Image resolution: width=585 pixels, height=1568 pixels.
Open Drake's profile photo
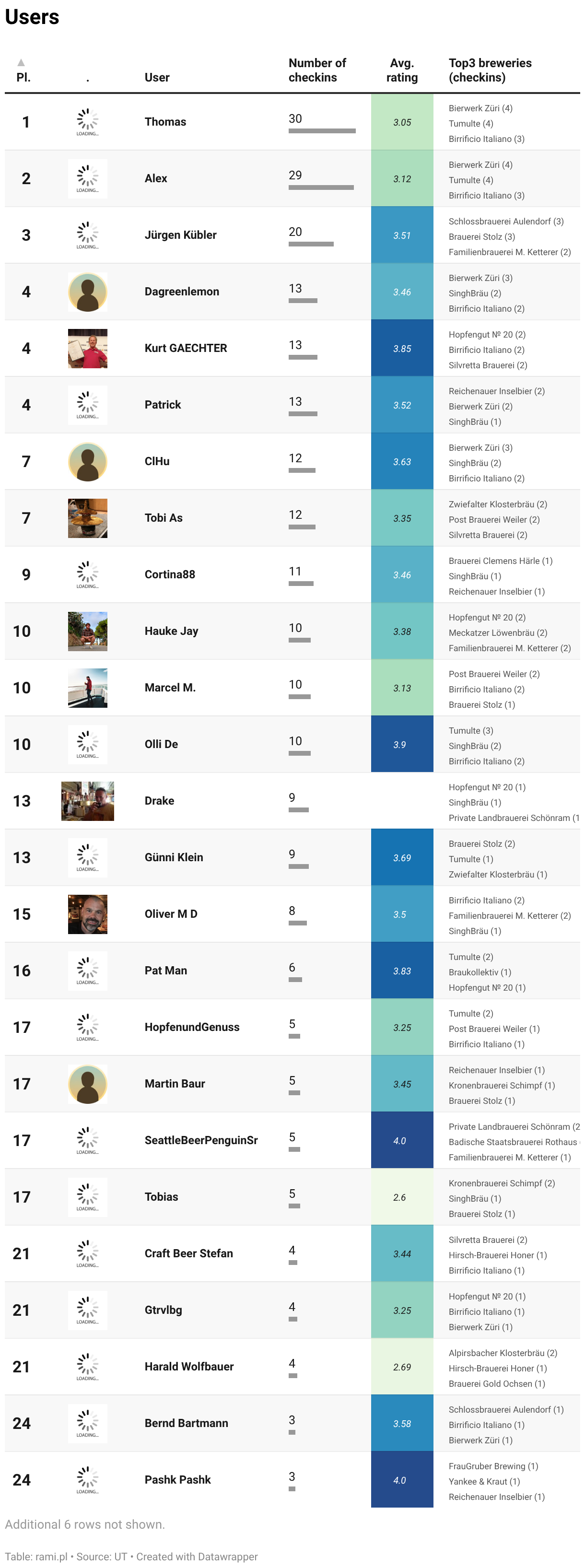pos(88,802)
